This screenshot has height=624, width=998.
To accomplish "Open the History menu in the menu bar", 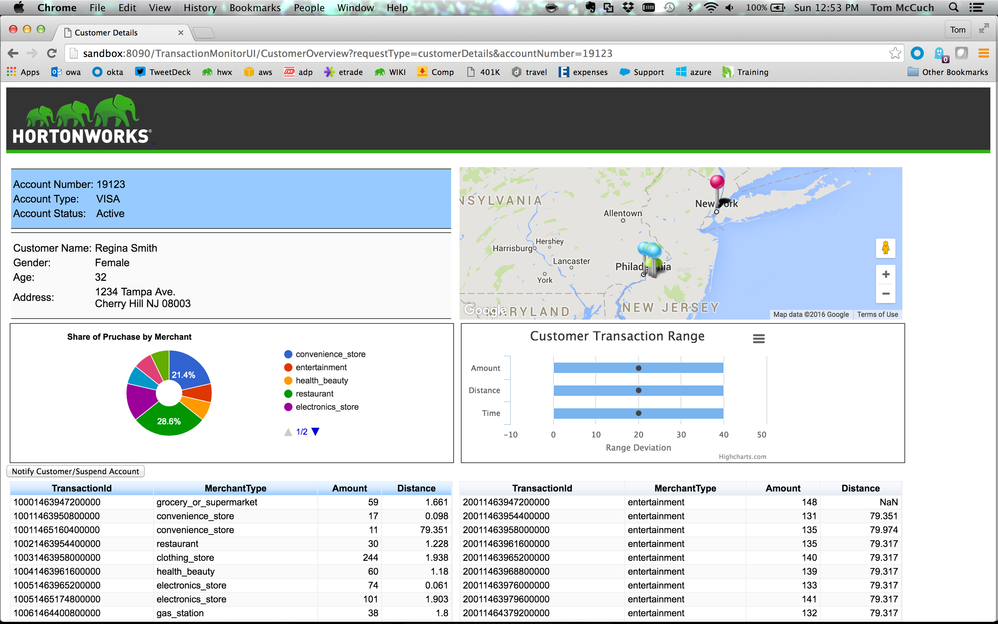I will [x=199, y=8].
